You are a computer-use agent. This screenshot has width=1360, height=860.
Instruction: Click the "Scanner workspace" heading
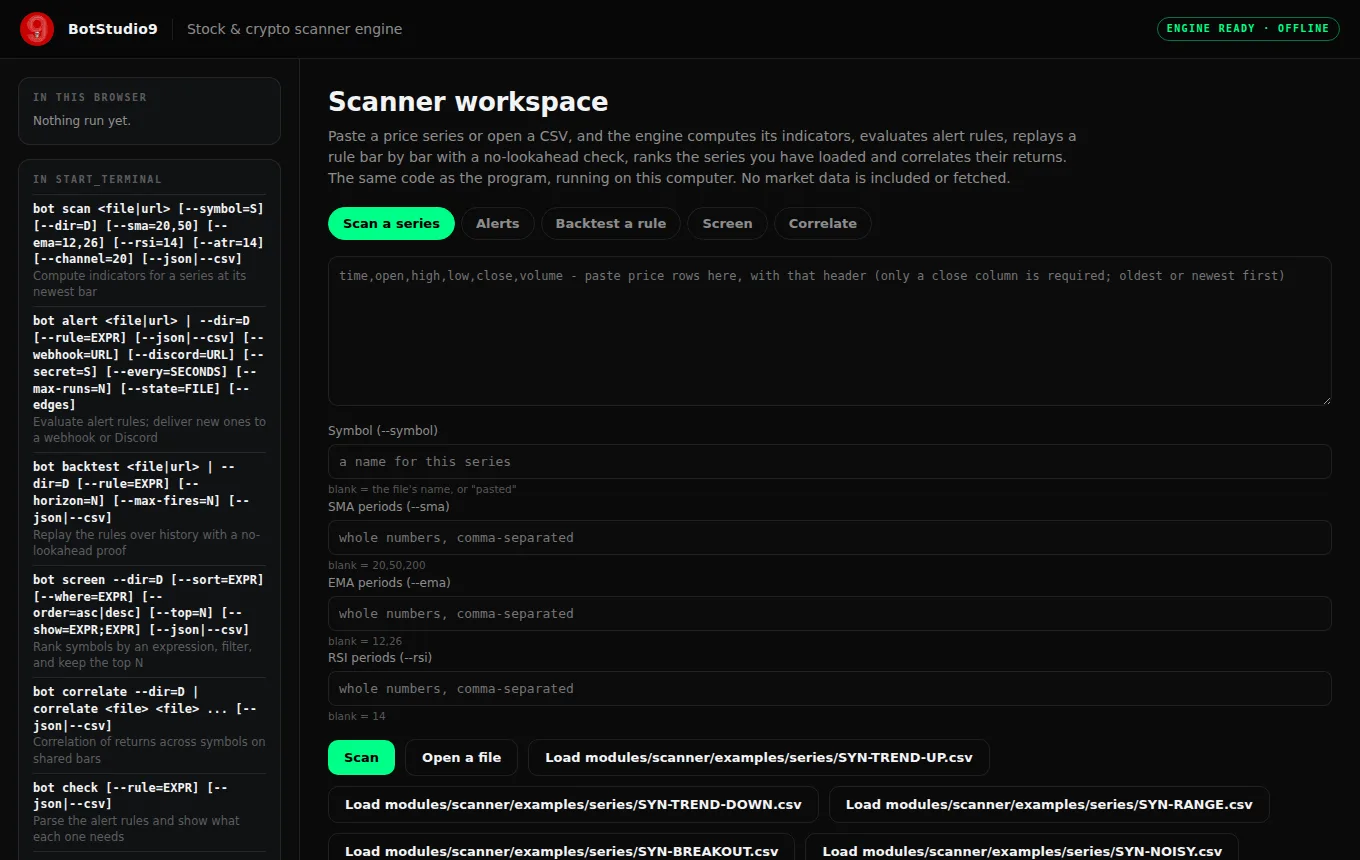468,102
